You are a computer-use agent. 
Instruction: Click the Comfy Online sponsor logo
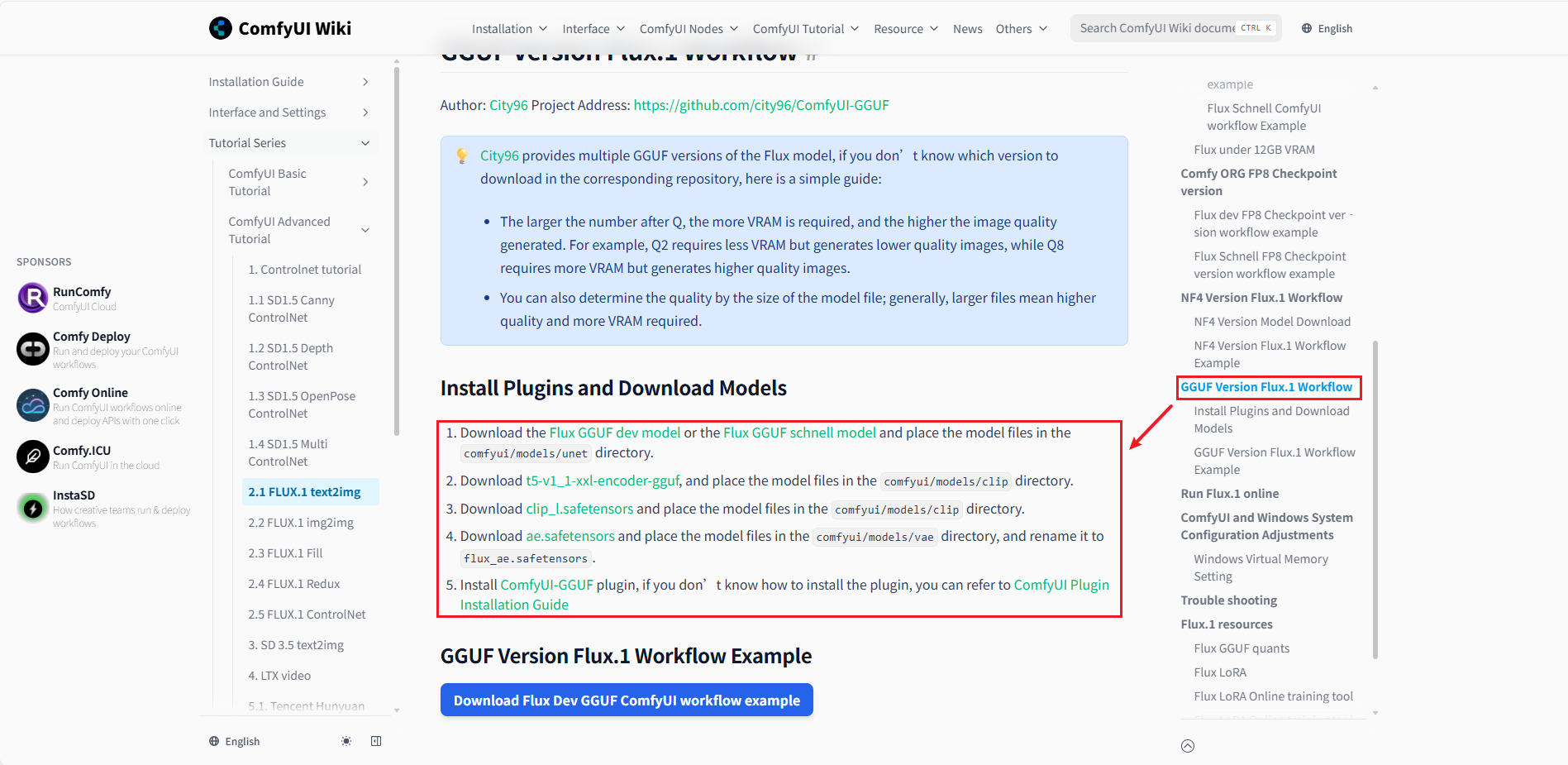pyautogui.click(x=33, y=405)
